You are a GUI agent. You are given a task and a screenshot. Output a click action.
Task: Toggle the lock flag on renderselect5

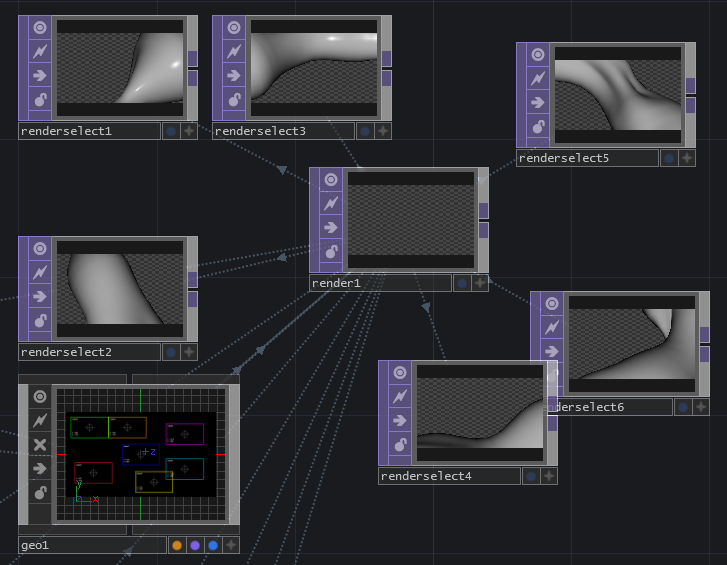(538, 126)
